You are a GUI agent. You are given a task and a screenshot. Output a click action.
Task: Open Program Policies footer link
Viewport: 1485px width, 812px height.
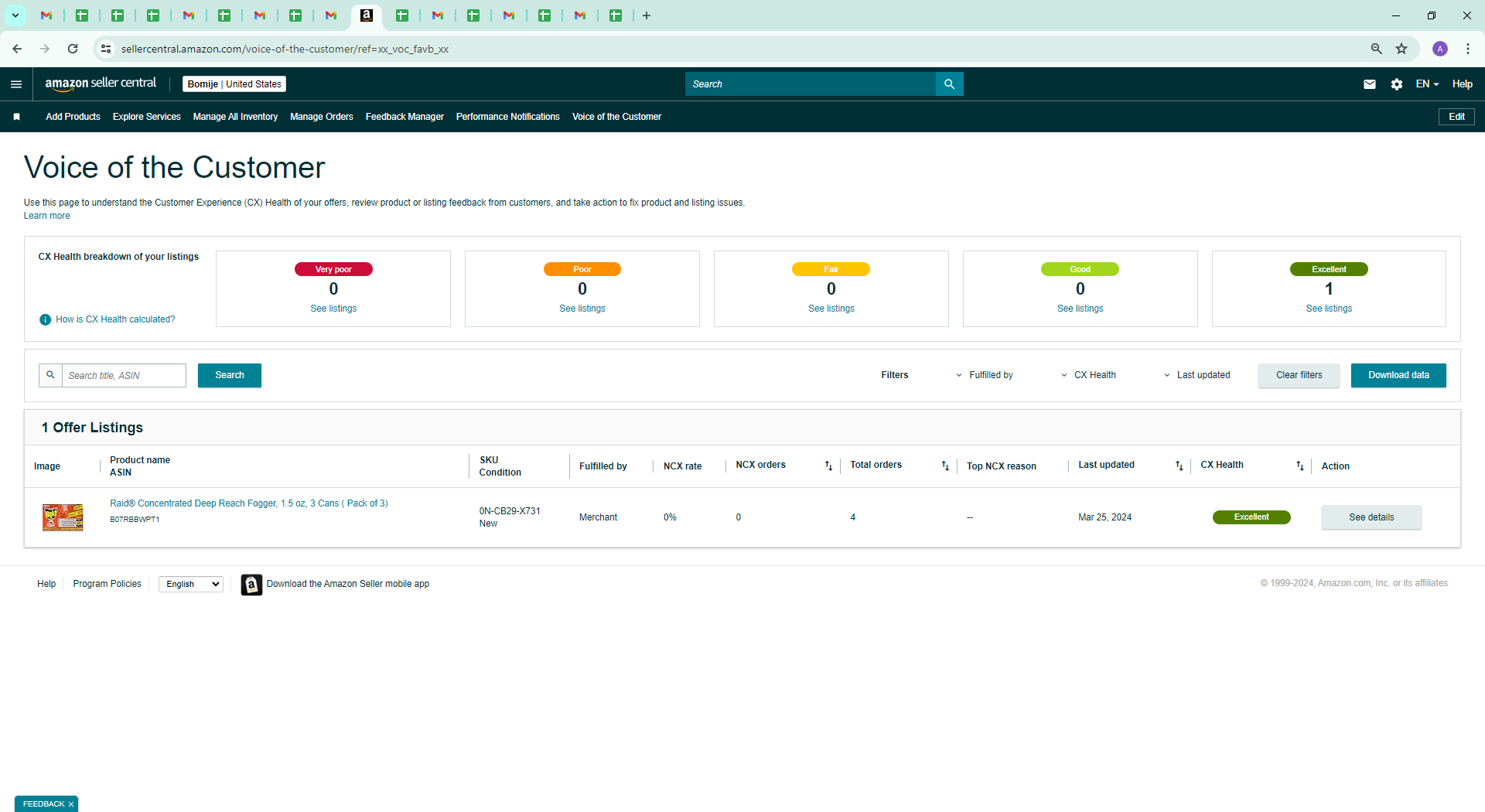(x=107, y=584)
